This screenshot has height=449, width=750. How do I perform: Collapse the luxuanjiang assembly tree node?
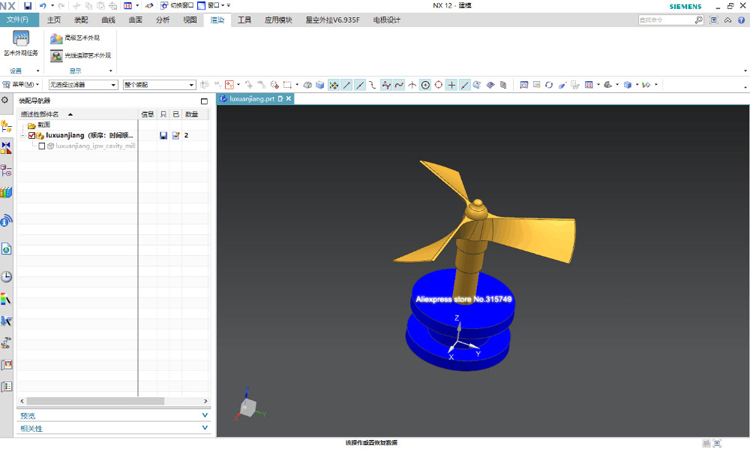click(22, 135)
